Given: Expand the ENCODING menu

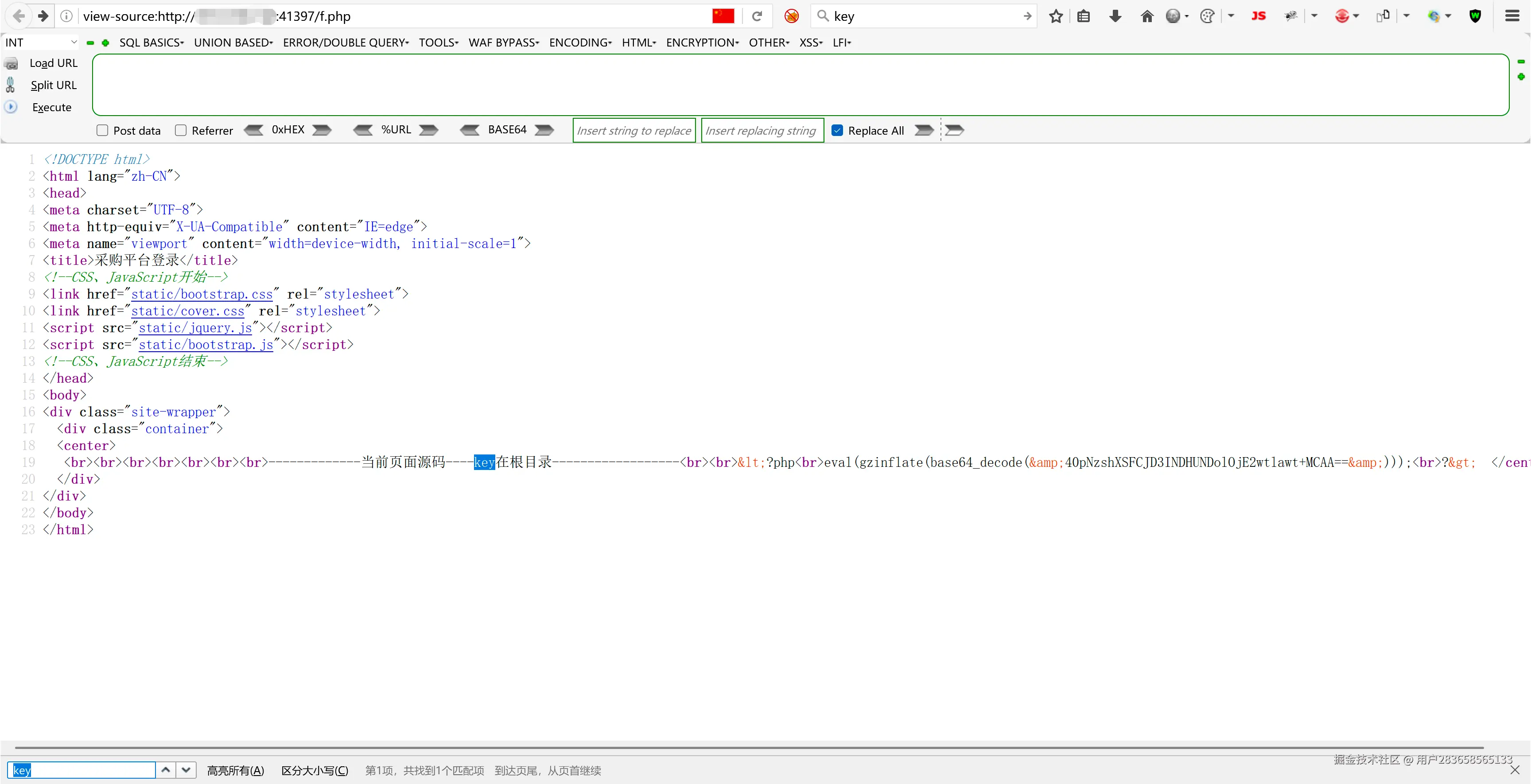Looking at the screenshot, I should [x=579, y=42].
